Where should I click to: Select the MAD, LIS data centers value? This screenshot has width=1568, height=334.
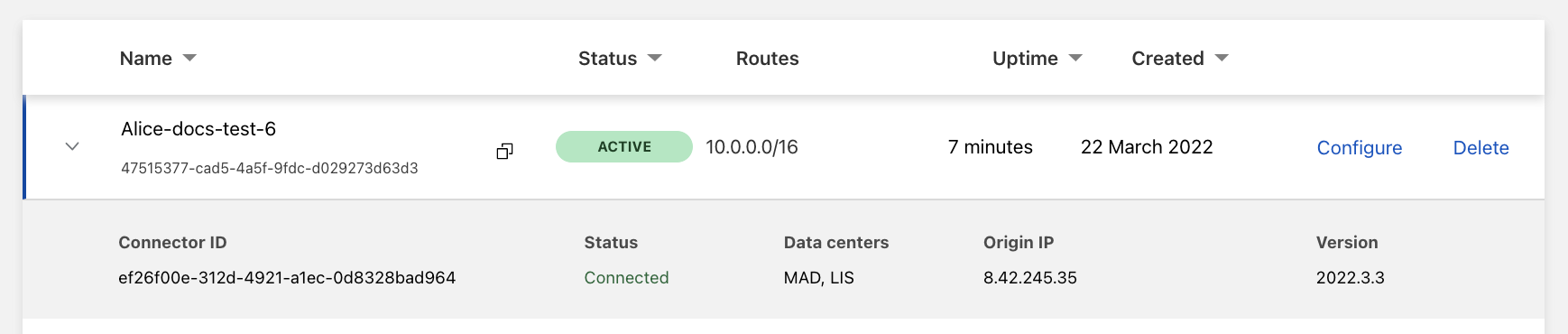819,278
